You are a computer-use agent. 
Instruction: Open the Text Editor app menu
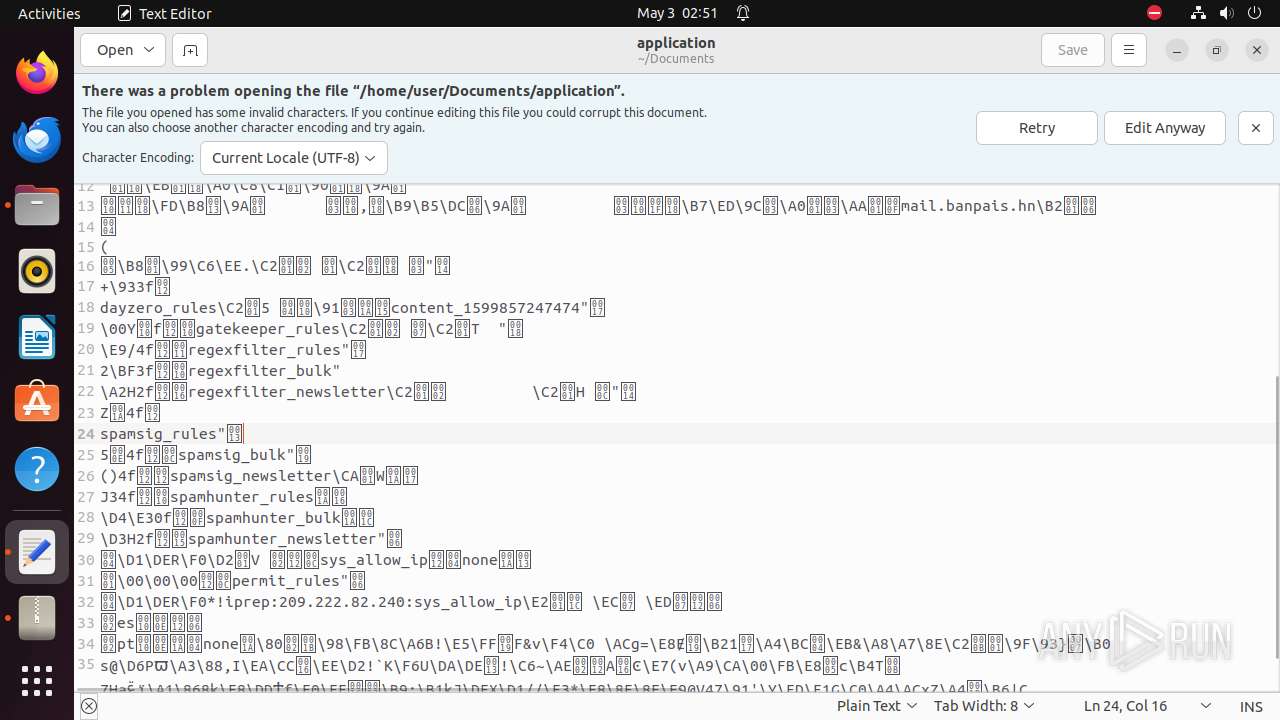pos(165,13)
